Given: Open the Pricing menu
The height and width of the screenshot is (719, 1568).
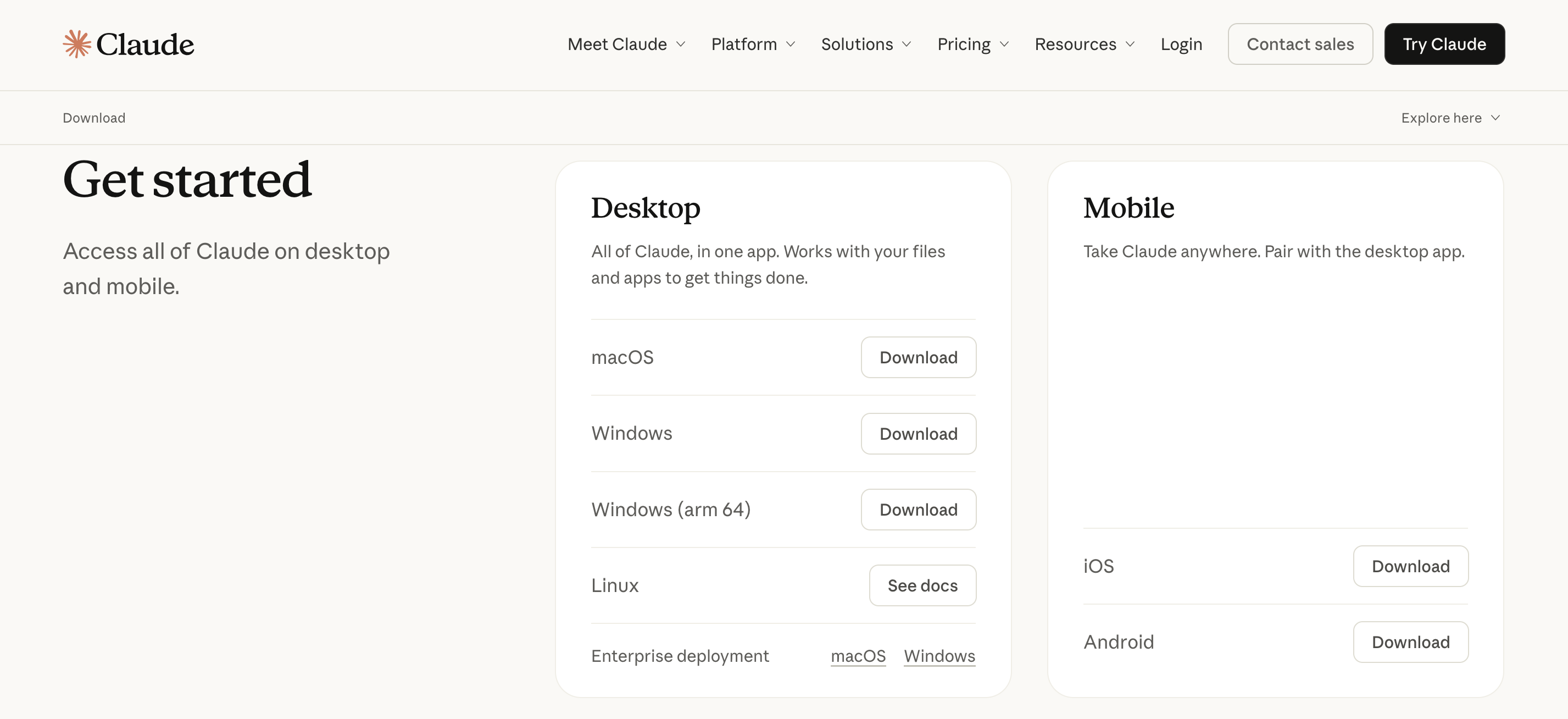Looking at the screenshot, I should (x=974, y=45).
